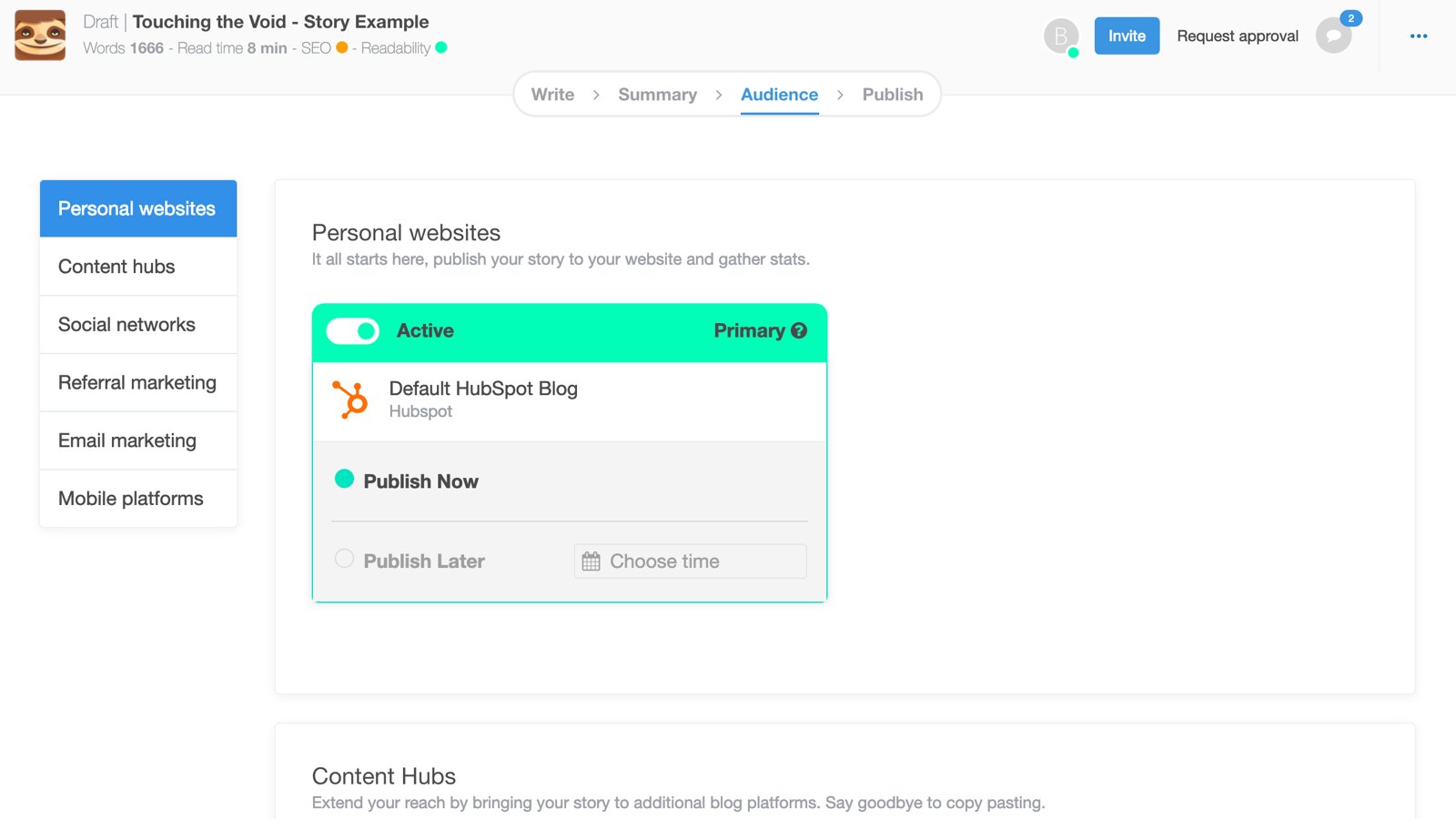Viewport: 1456px width, 819px height.
Task: Click the Invite button
Action: tap(1127, 35)
